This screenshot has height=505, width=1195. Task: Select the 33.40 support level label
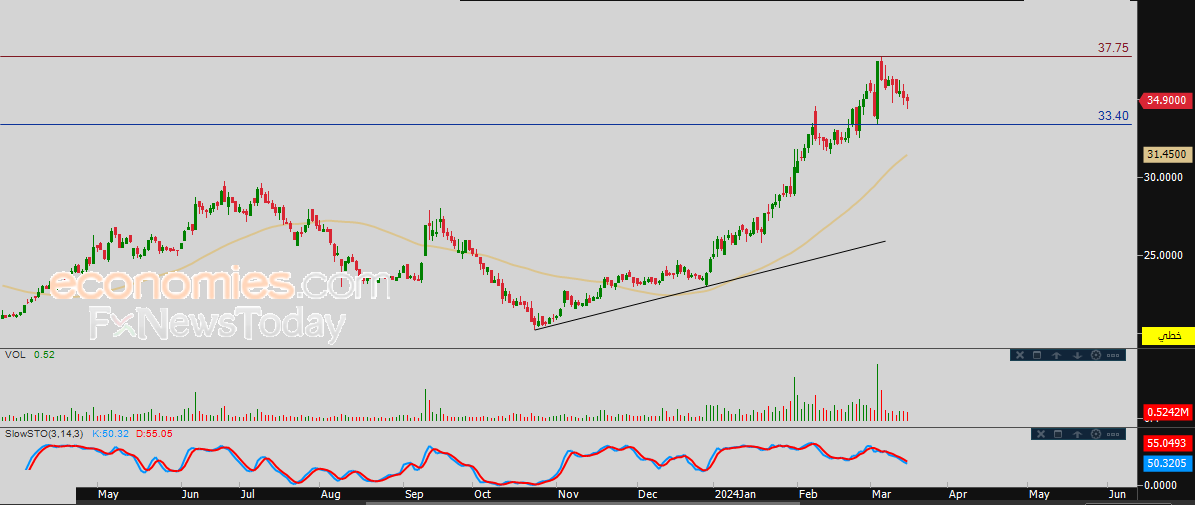(x=1113, y=116)
